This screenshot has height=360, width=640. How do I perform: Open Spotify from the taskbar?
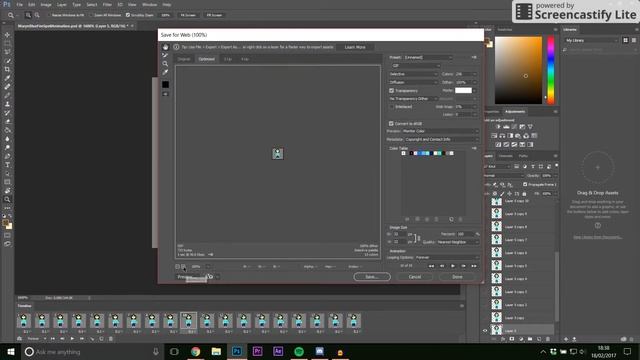point(299,351)
